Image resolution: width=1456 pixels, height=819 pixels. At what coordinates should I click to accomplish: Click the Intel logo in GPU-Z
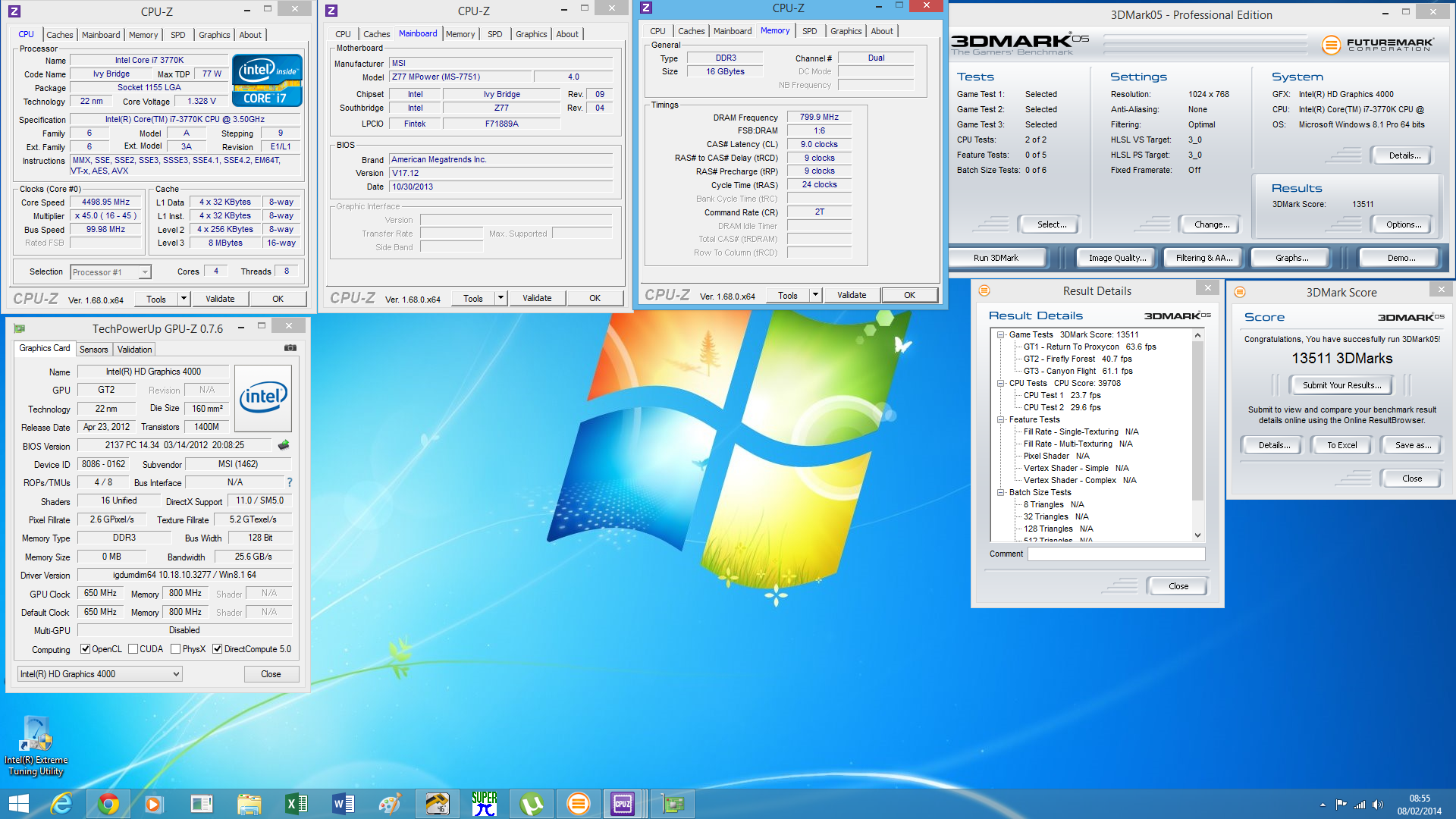[263, 398]
